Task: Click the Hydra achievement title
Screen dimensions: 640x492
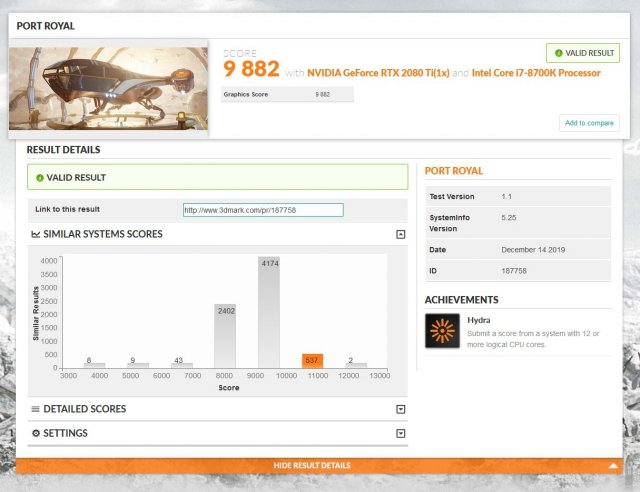Action: pyautogui.click(x=479, y=320)
